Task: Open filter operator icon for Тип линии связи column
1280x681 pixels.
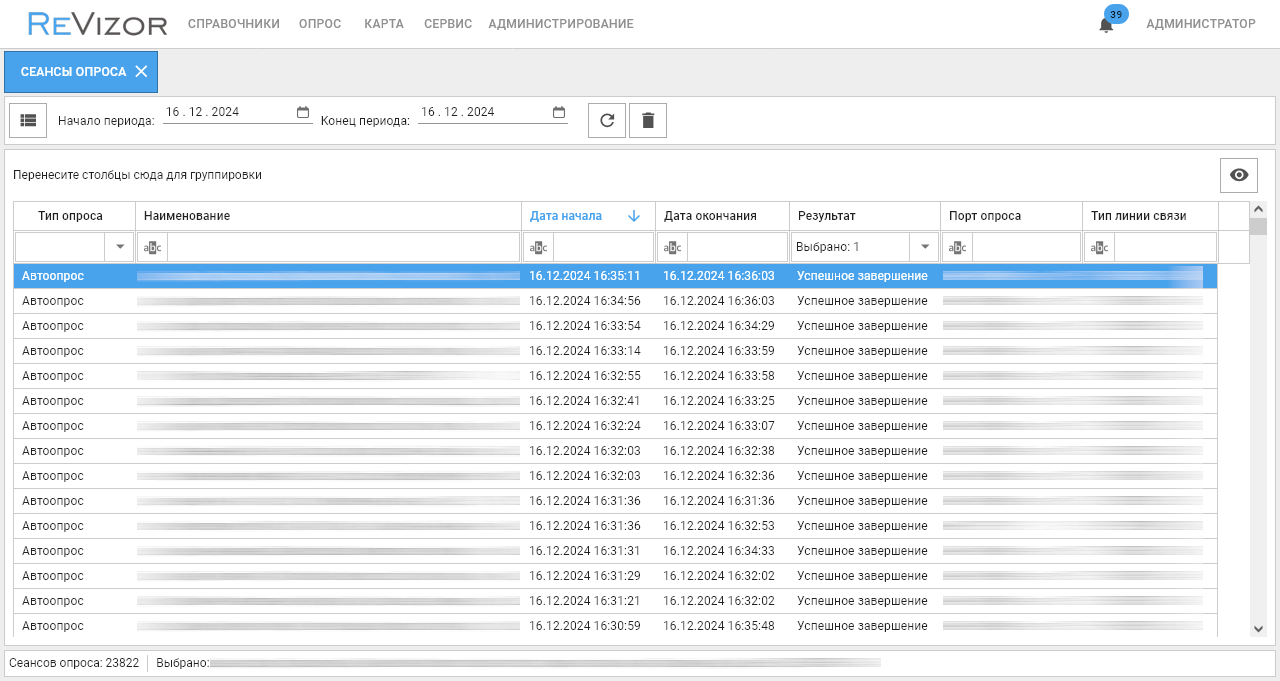Action: click(1100, 247)
